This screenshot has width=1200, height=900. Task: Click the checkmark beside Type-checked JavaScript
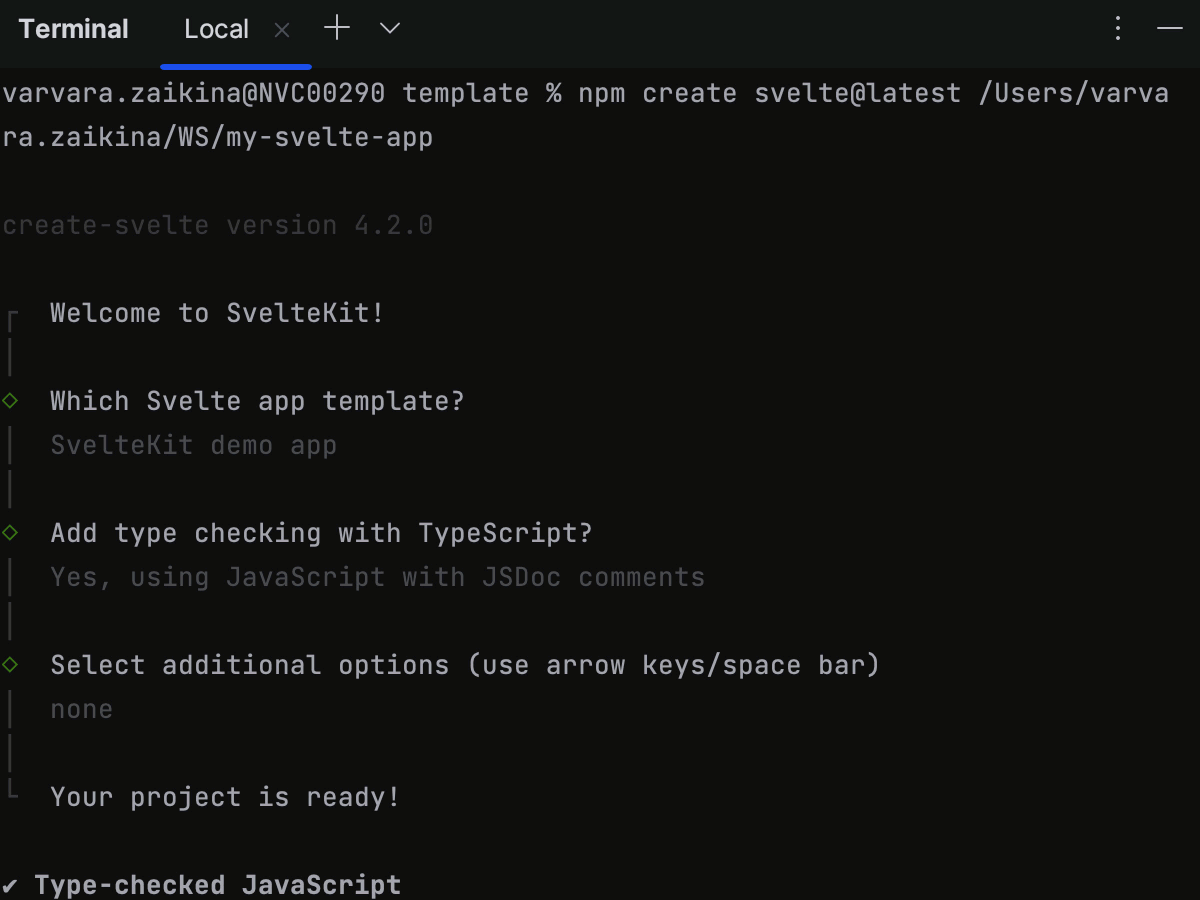(x=12, y=884)
